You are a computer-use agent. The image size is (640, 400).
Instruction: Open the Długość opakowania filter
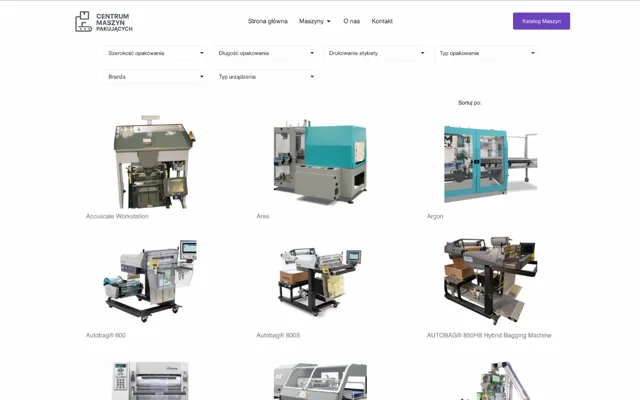(x=266, y=53)
